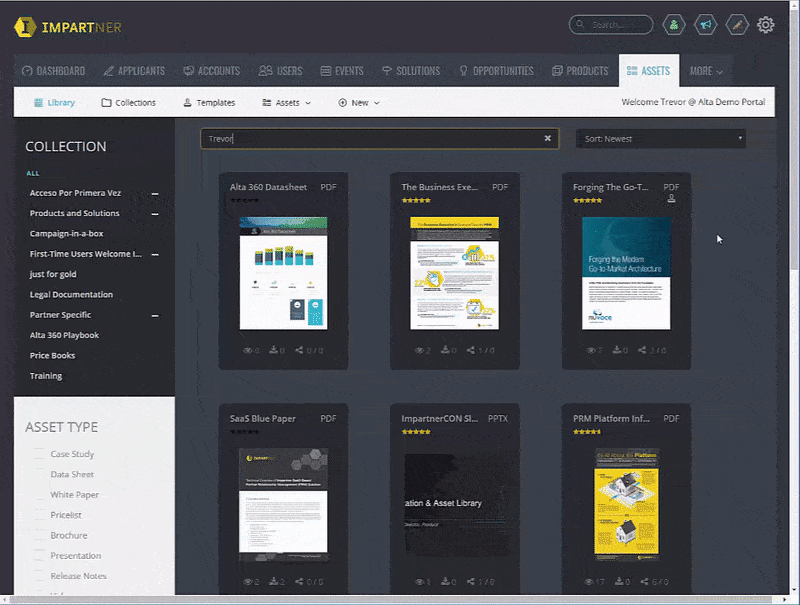Clear the Trevor search with X

click(x=547, y=138)
